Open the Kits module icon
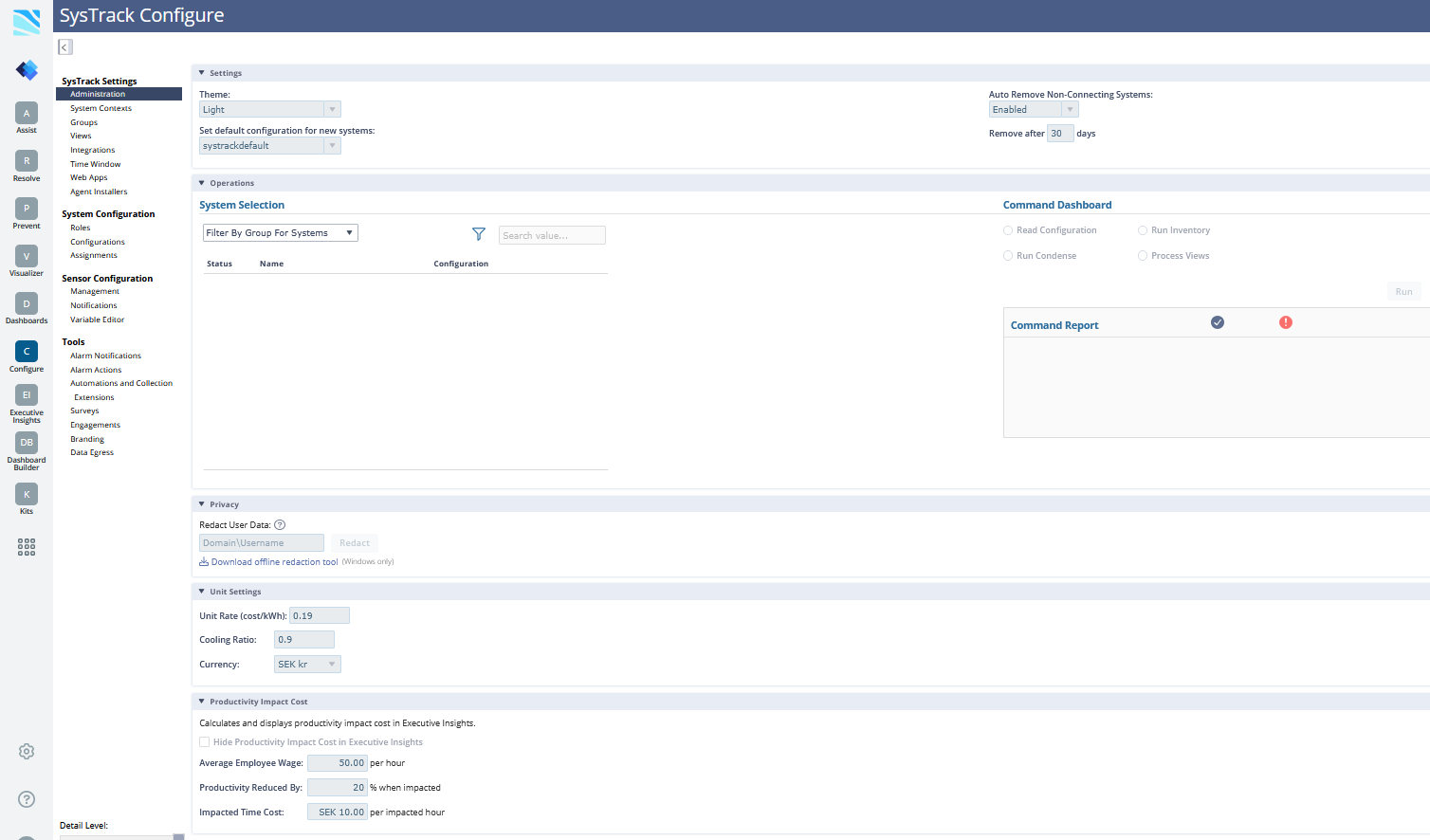The width and height of the screenshot is (1430, 840). 27,494
